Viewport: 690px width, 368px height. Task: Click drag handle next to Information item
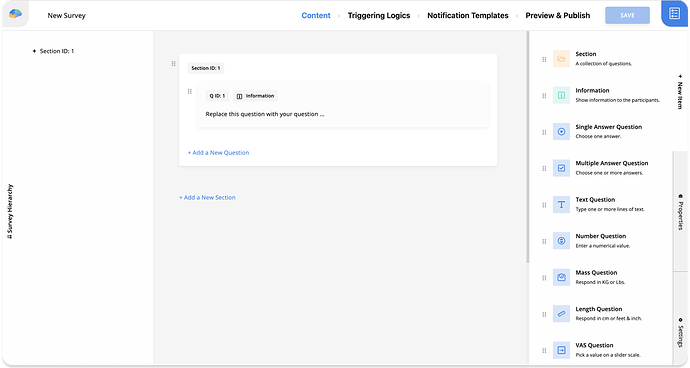[544, 96]
